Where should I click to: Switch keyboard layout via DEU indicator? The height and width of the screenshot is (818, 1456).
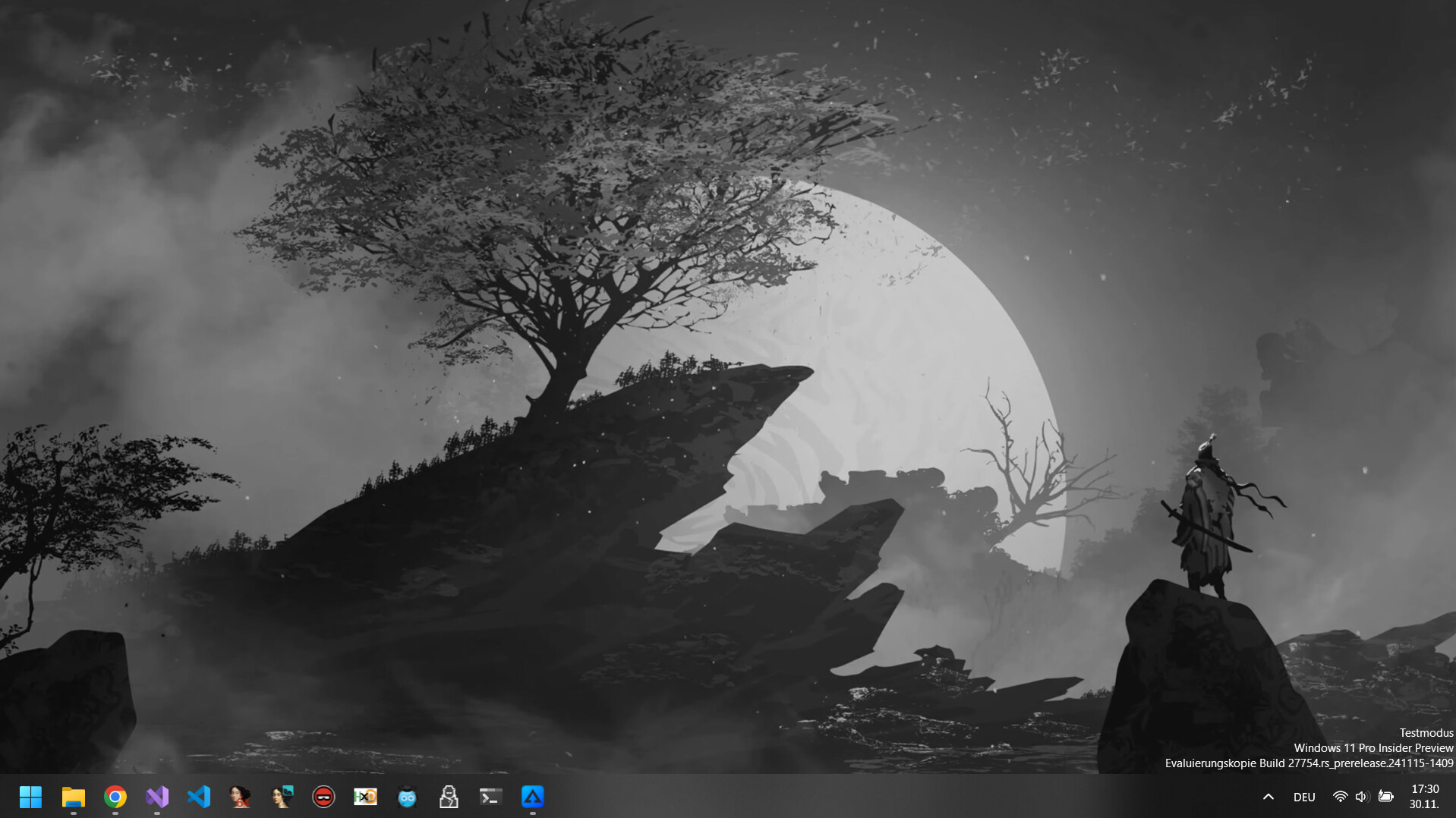[x=1304, y=797]
